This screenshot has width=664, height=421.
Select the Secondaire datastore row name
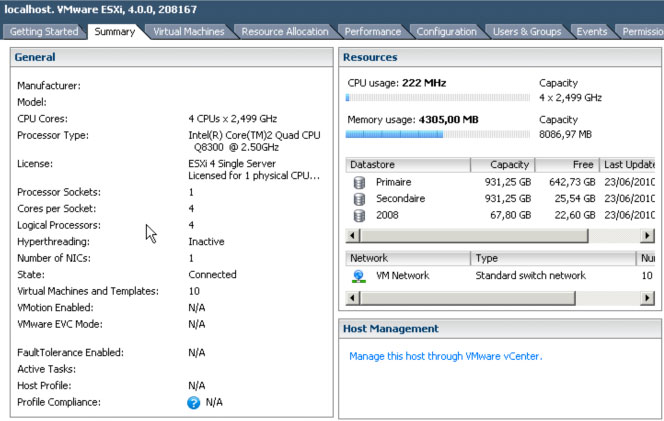click(x=400, y=199)
